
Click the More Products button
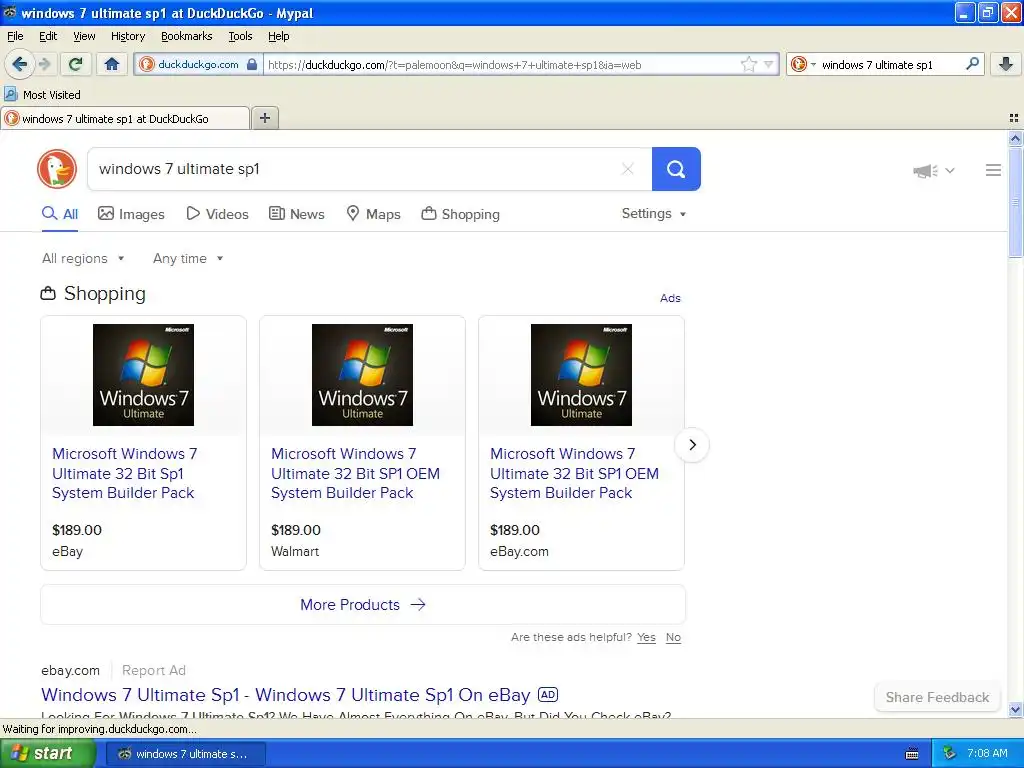click(x=362, y=605)
